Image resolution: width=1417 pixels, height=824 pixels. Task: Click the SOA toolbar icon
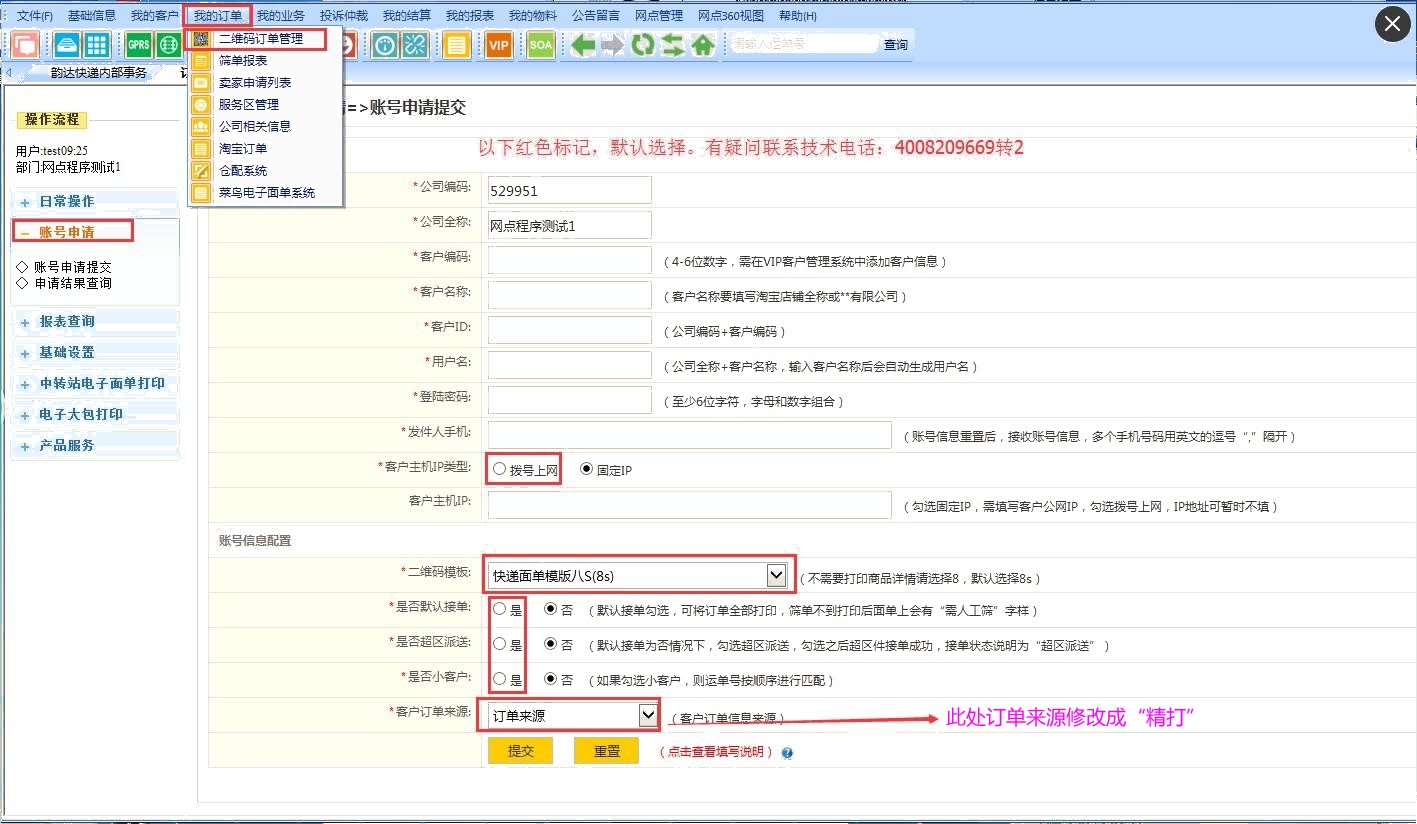coord(541,45)
